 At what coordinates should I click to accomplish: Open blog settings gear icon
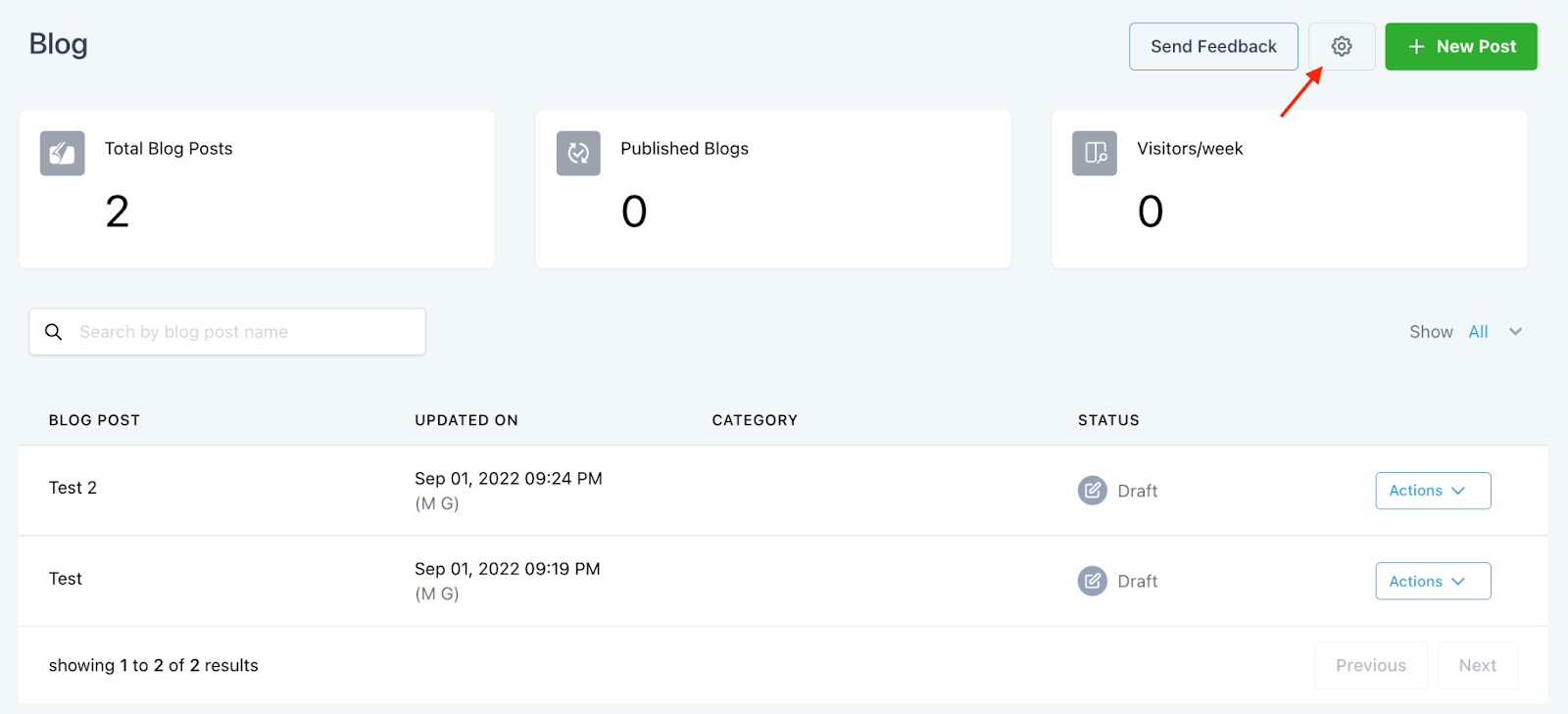(x=1342, y=46)
